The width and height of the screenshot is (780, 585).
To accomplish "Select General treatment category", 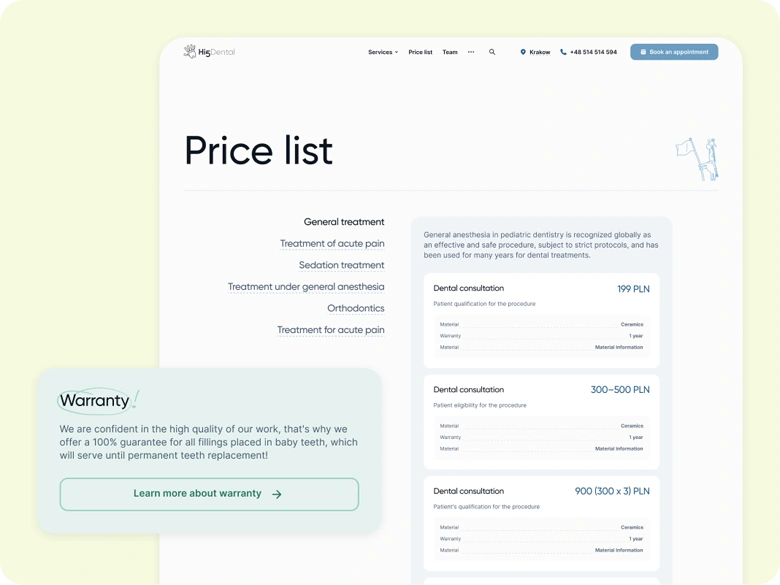I will (344, 222).
